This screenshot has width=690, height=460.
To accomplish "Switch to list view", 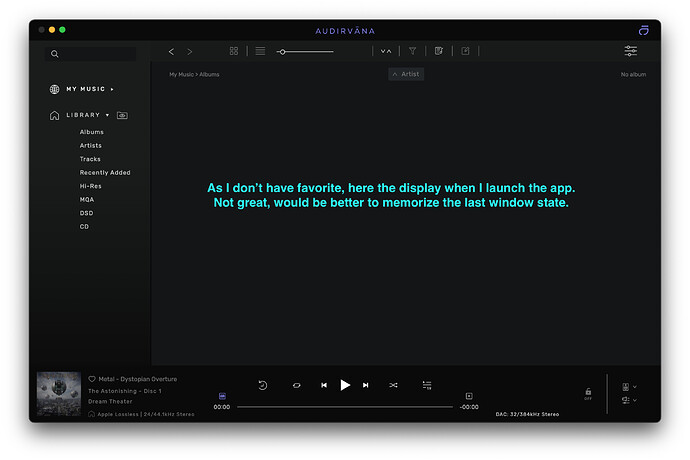I will click(260, 51).
